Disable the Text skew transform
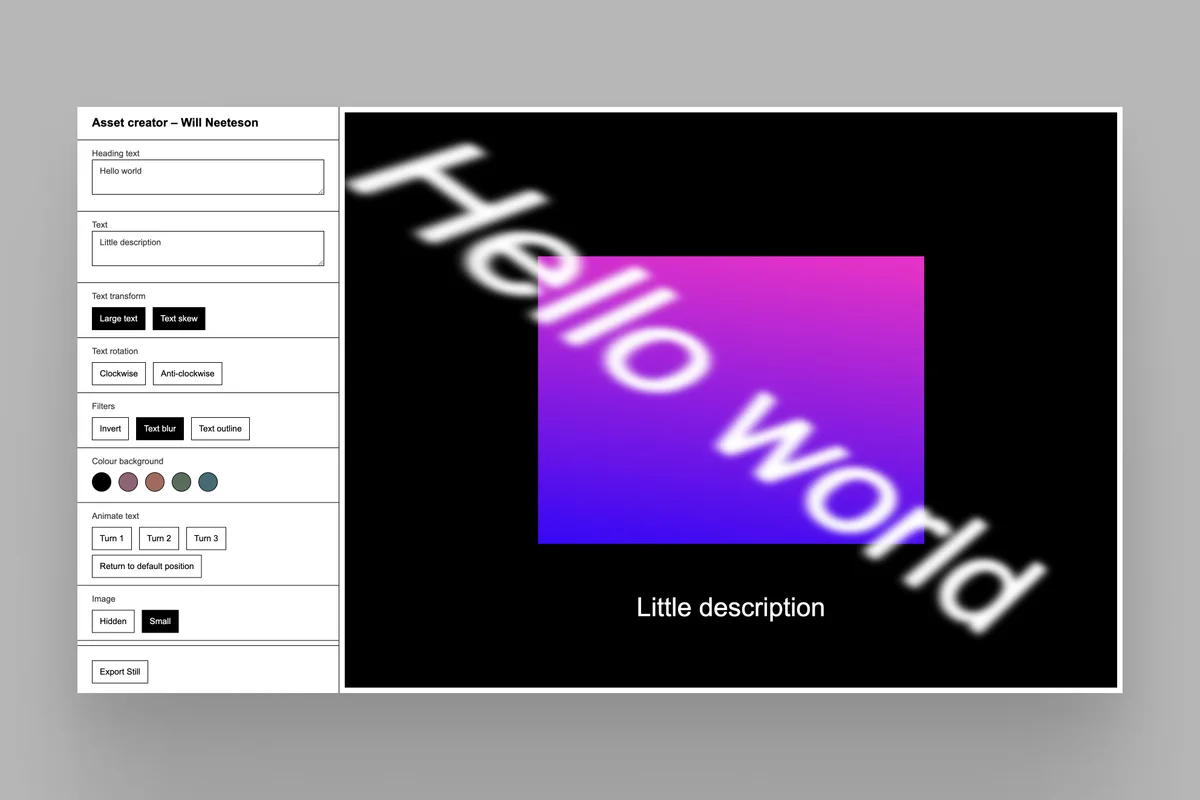The width and height of the screenshot is (1200, 800). click(178, 318)
